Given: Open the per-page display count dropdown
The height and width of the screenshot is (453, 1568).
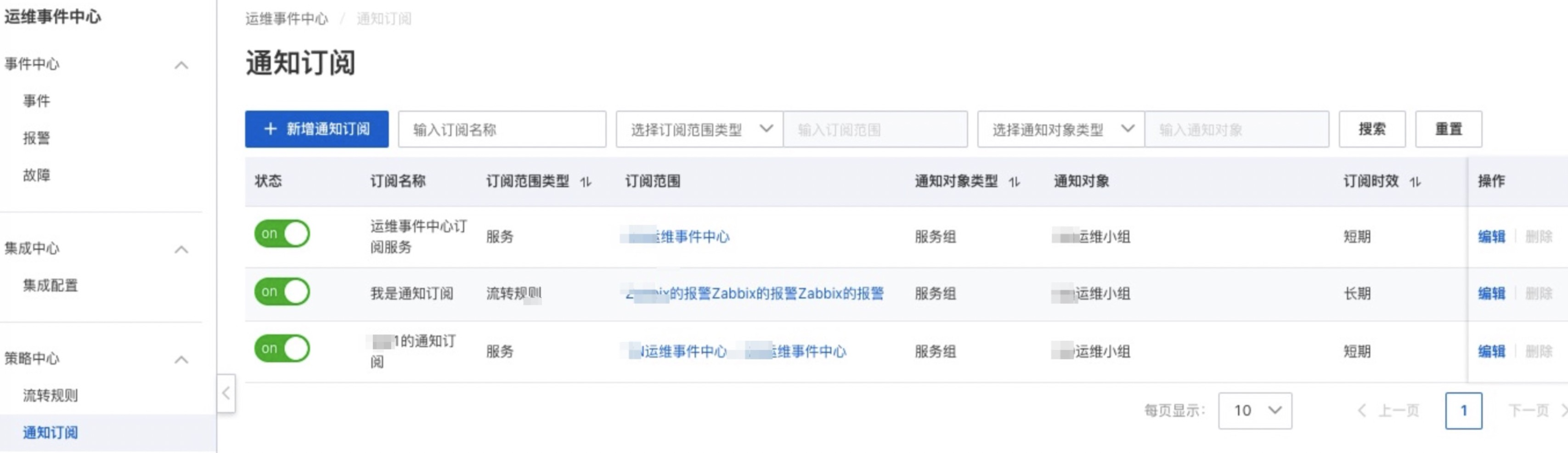Looking at the screenshot, I should click(1255, 411).
